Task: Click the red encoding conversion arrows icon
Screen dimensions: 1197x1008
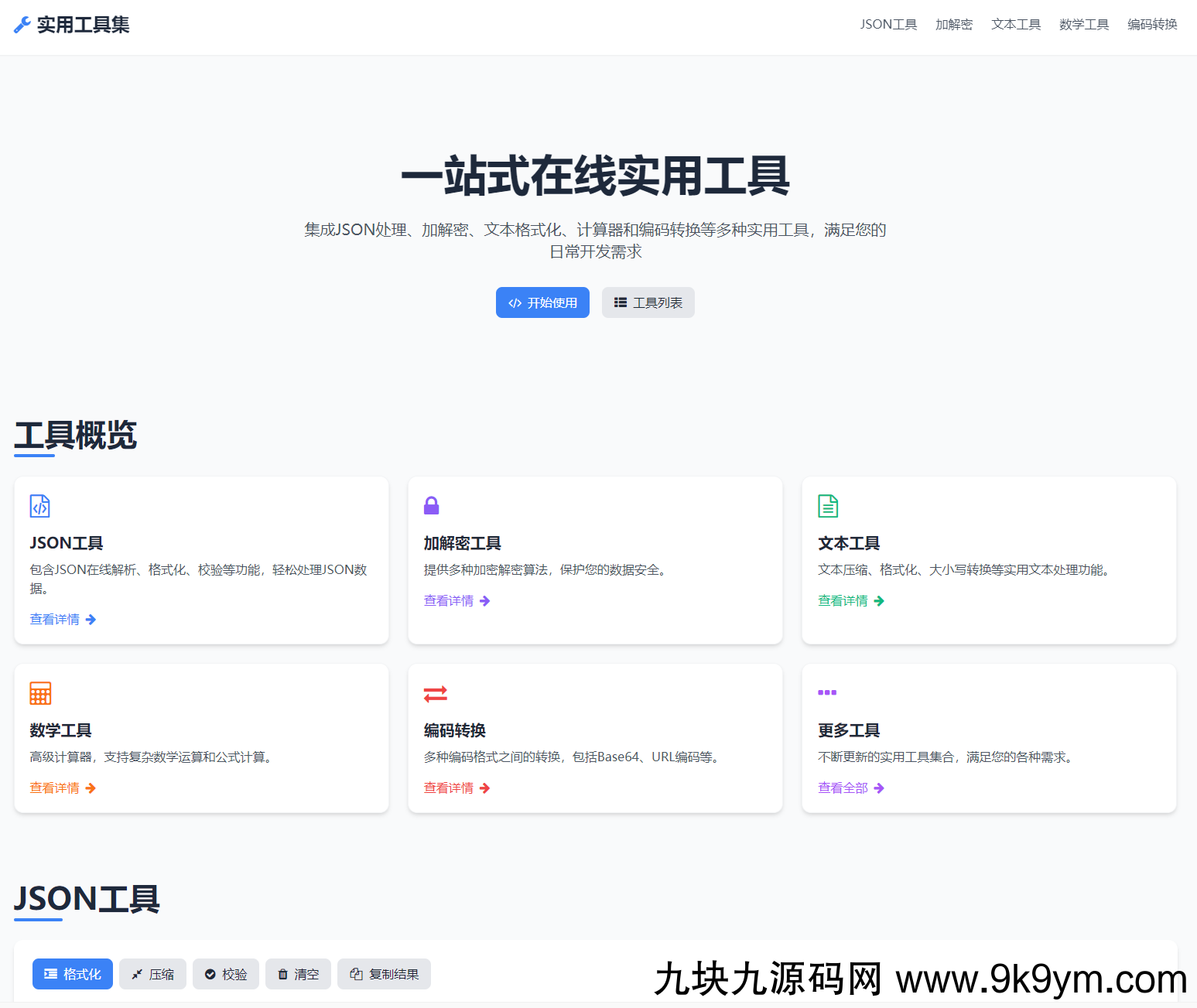Action: (435, 693)
